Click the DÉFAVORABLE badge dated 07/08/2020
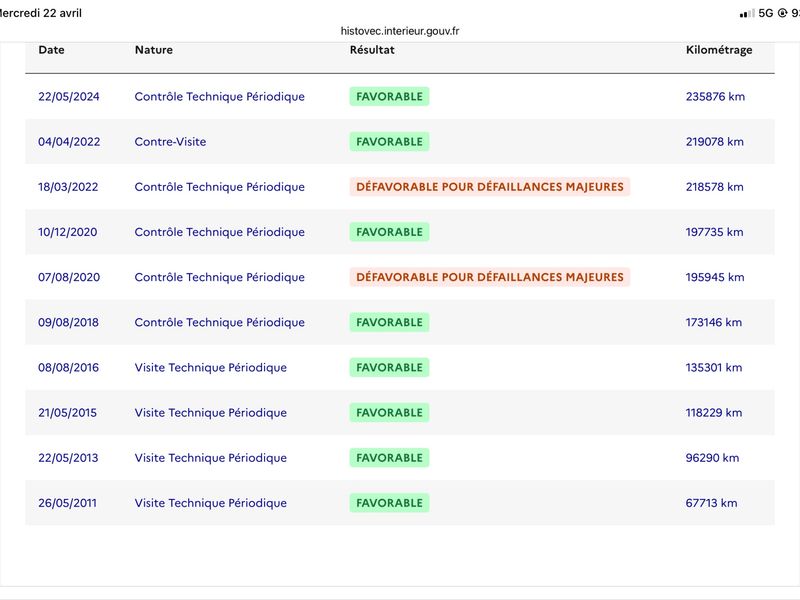The image size is (800, 600). click(x=490, y=277)
